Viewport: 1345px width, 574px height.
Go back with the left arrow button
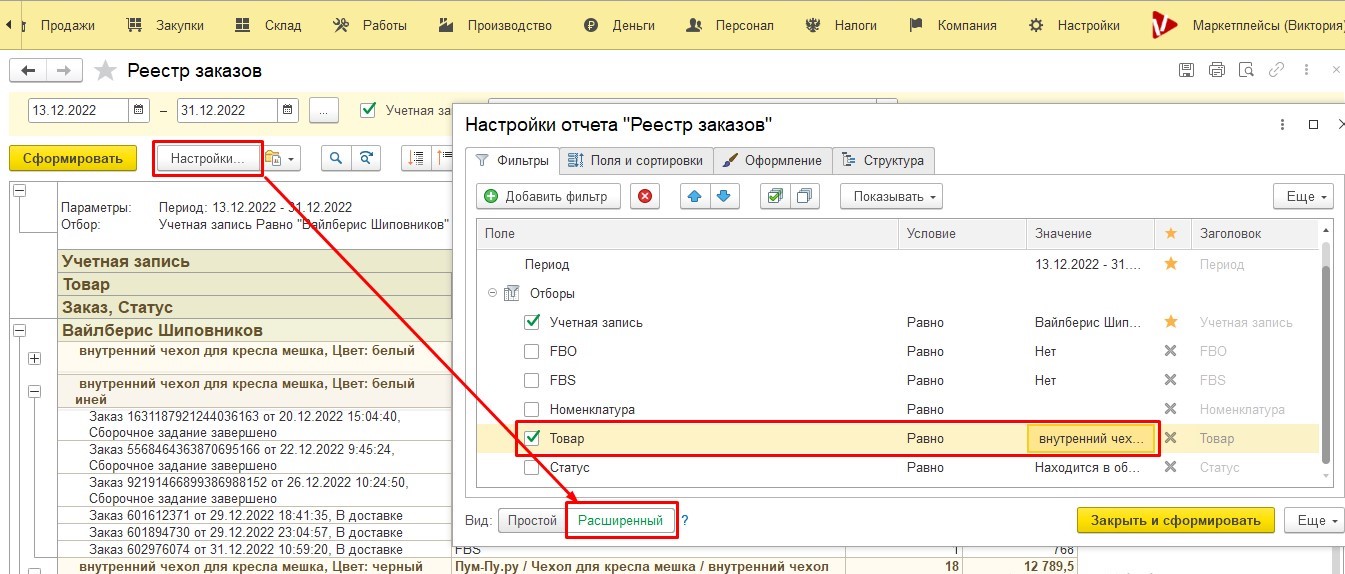point(28,71)
